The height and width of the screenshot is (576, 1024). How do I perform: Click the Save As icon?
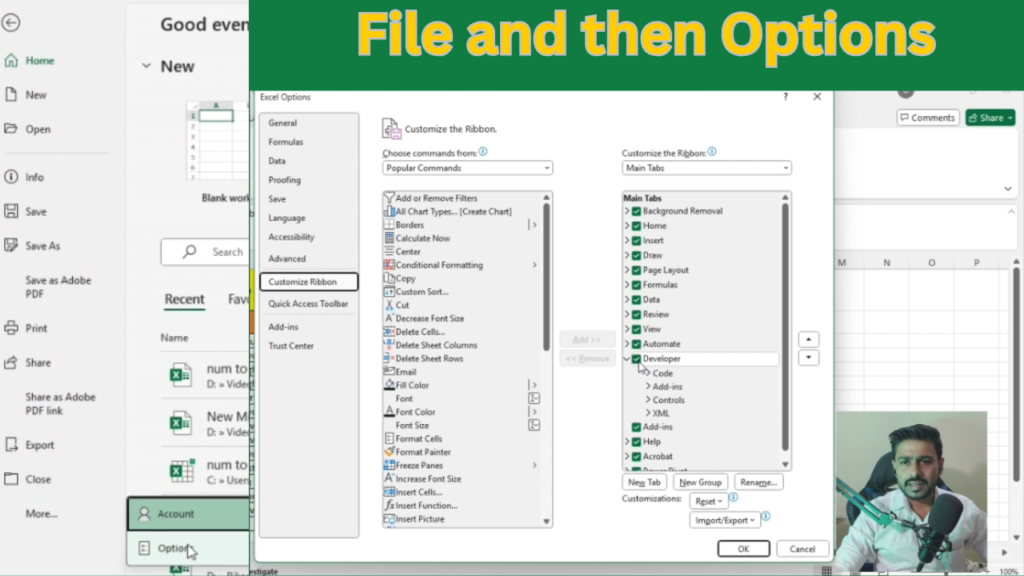(11, 246)
